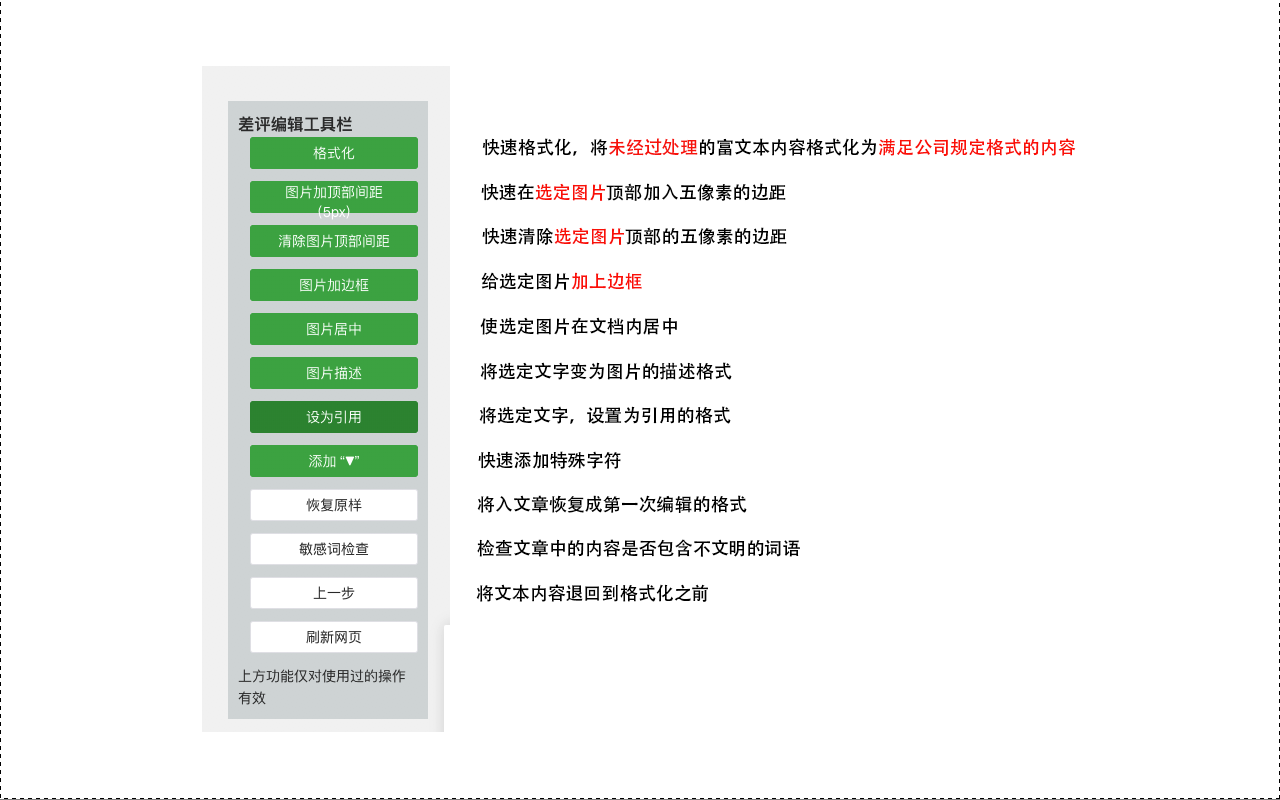Click the note 上方功能仅对使用过的操作有效
Screen dimensions: 1280x800
point(322,687)
